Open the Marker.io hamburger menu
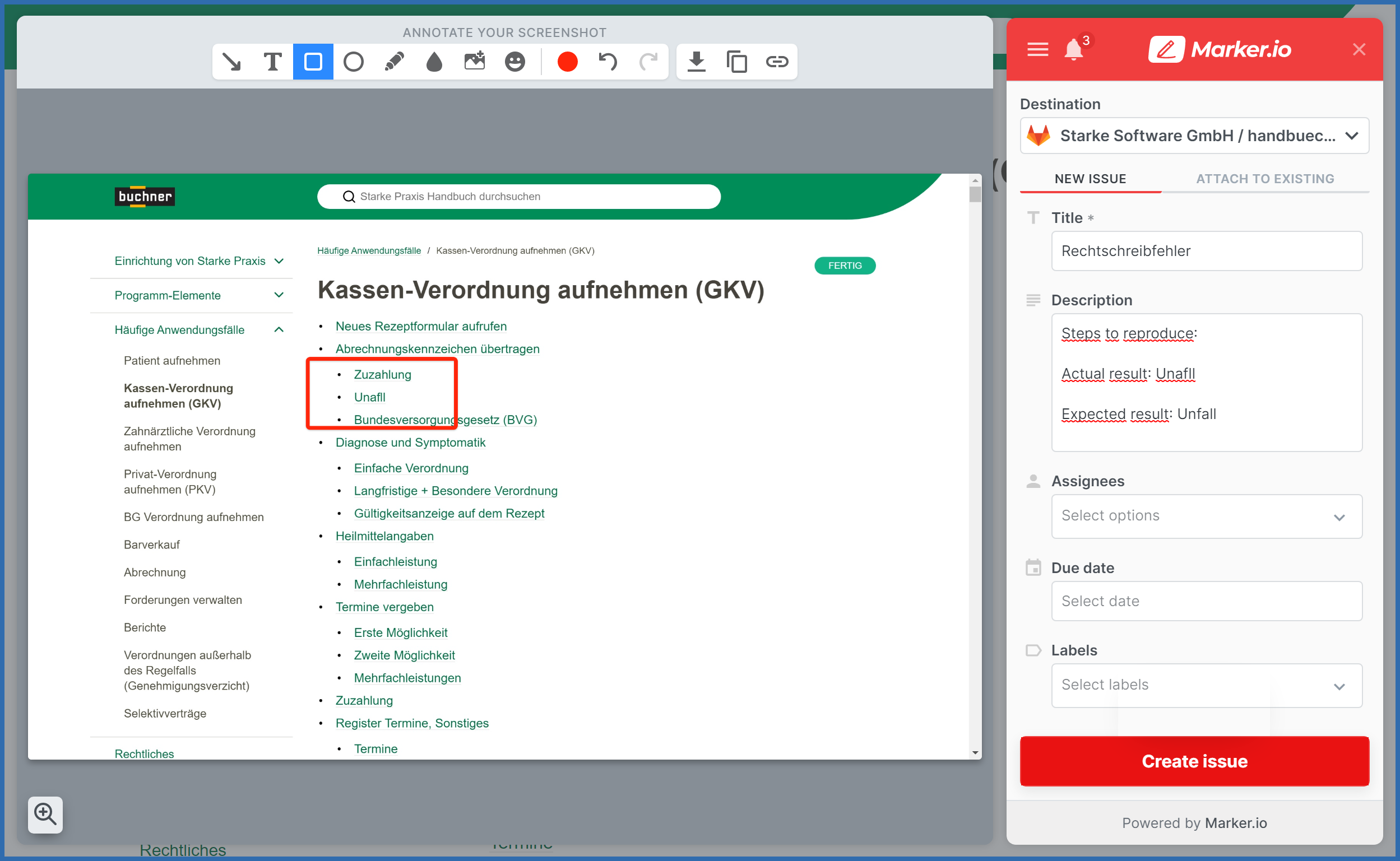 click(x=1037, y=49)
